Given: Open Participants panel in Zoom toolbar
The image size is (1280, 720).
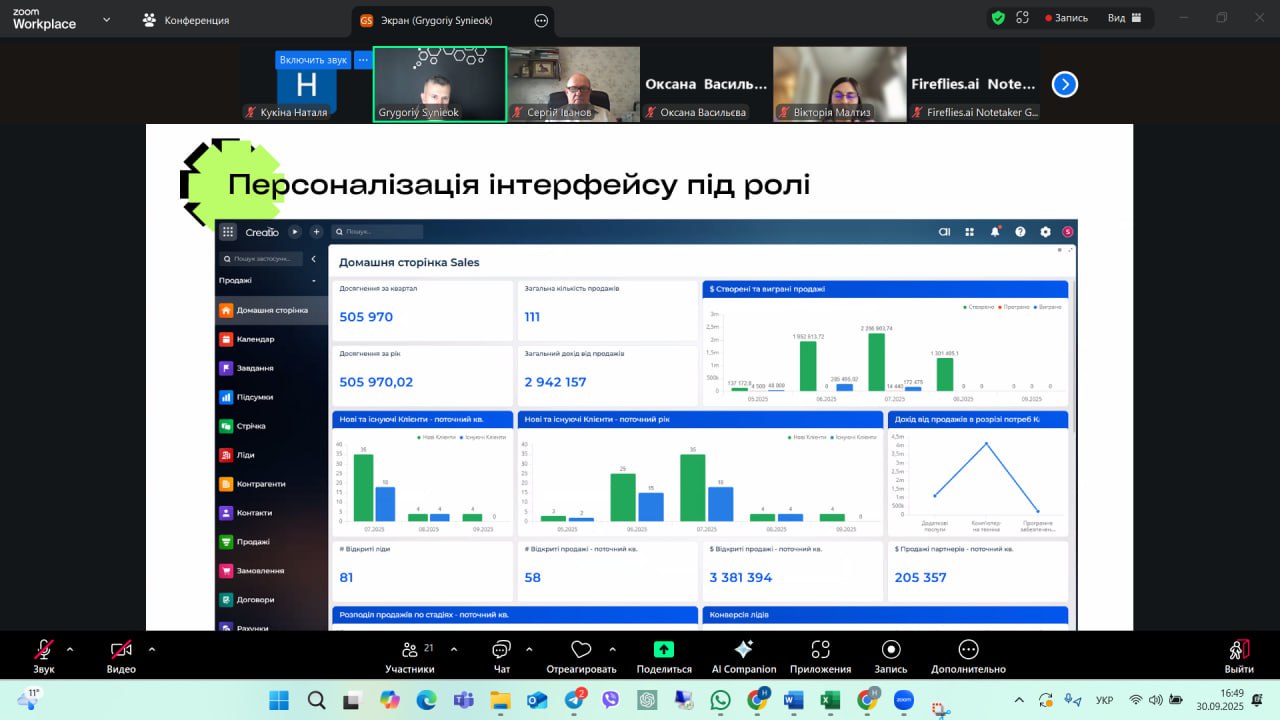Looking at the screenshot, I should click(410, 657).
